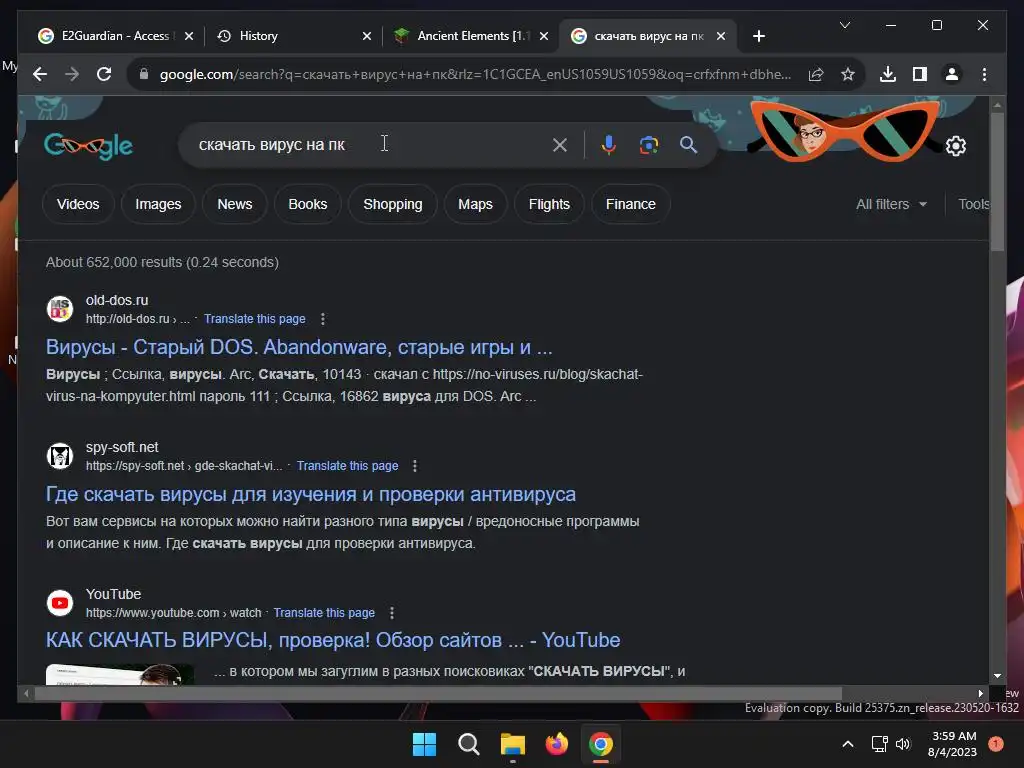The image size is (1024, 768).
Task: Filter results by News
Action: (x=234, y=204)
